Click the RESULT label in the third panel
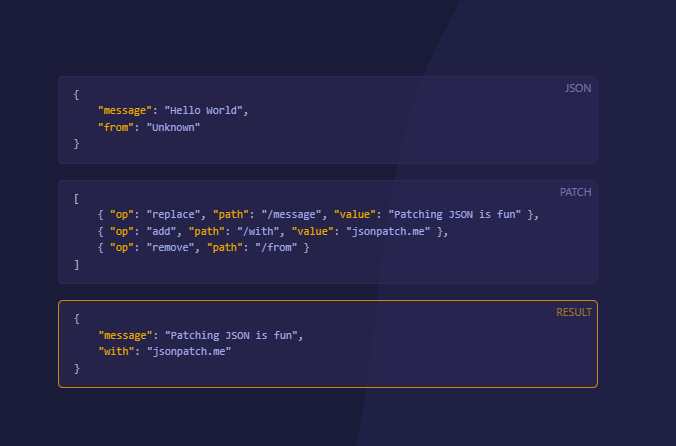The width and height of the screenshot is (676, 446). click(574, 312)
